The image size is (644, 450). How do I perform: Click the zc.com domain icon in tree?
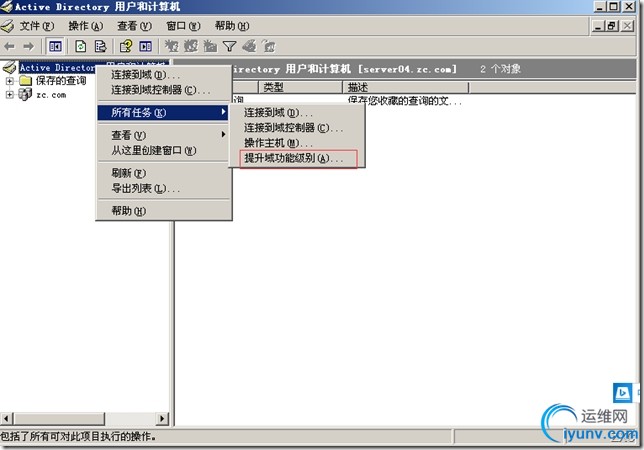click(x=25, y=95)
